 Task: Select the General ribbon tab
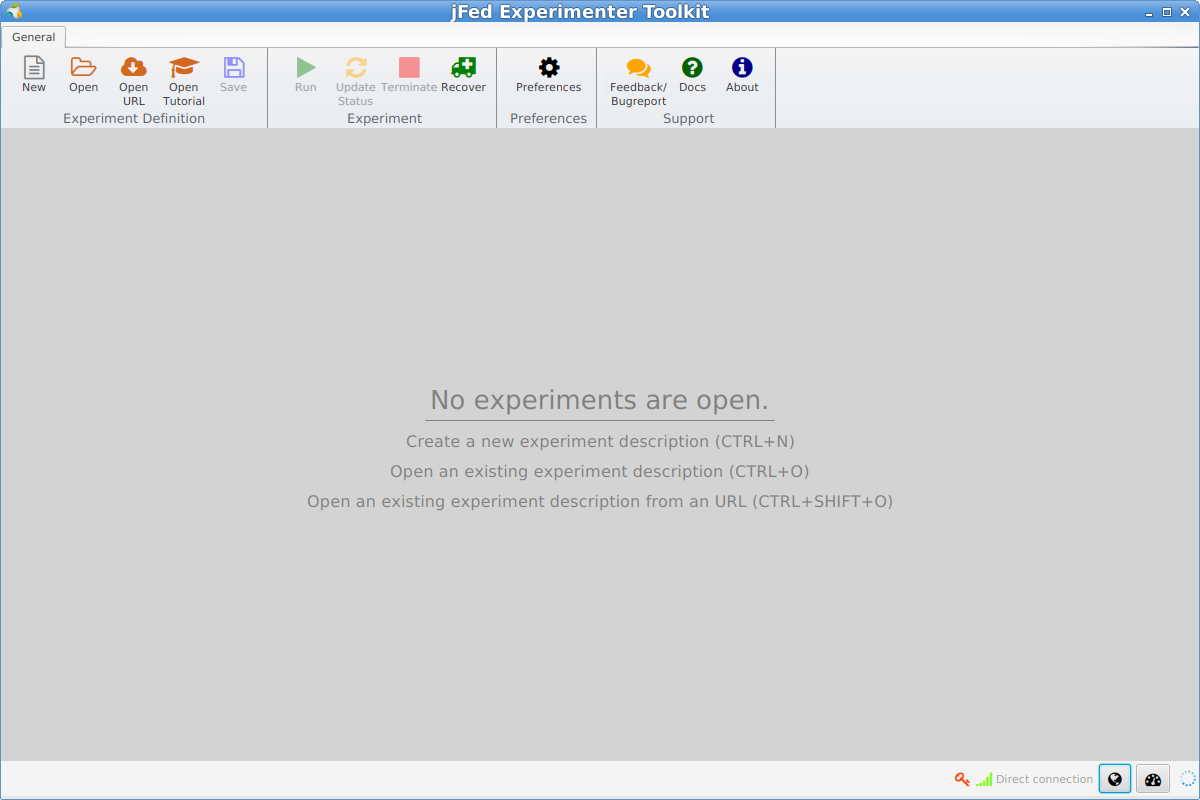pos(34,37)
